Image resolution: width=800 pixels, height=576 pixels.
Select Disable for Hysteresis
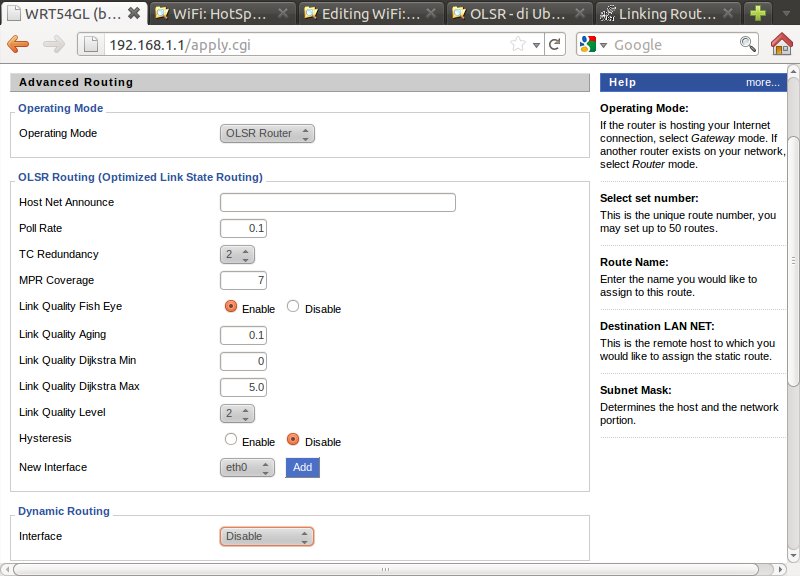pyautogui.click(x=293, y=439)
